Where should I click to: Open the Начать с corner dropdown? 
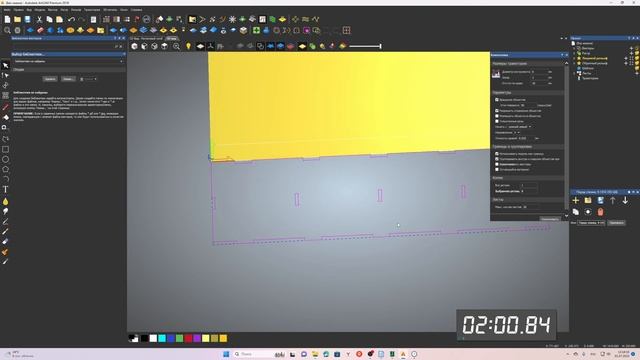click(x=519, y=127)
